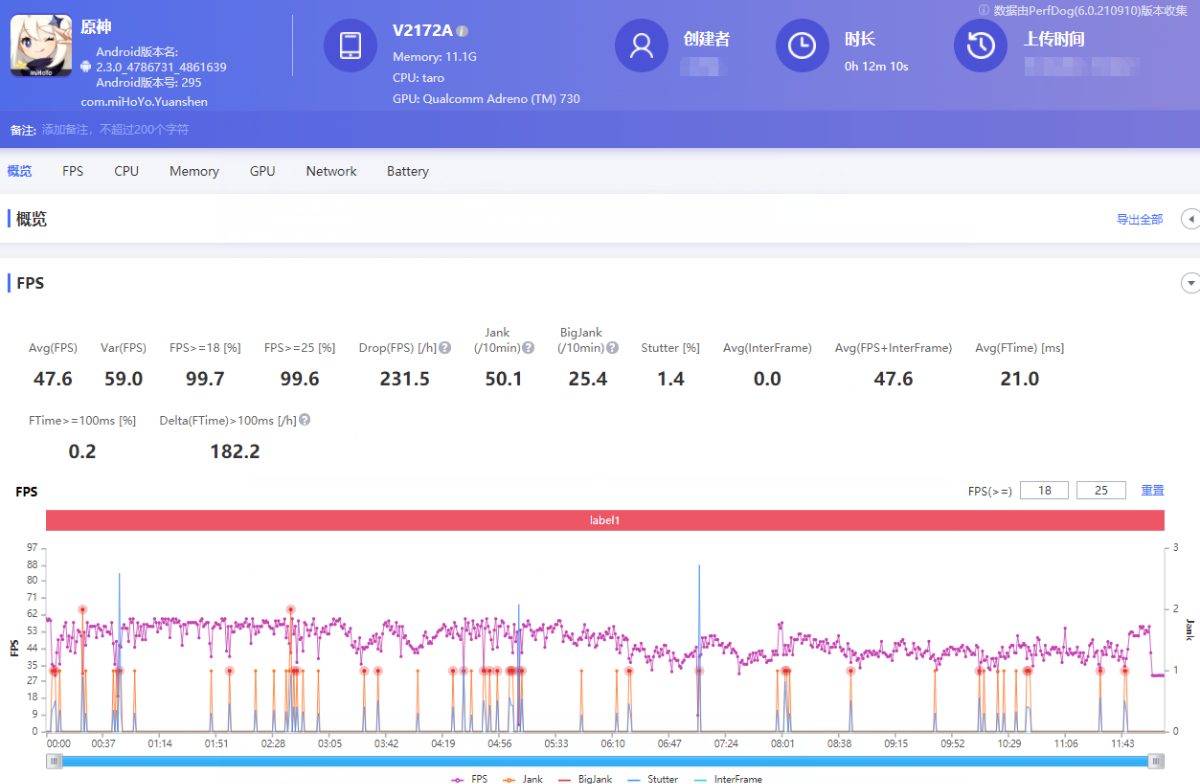Click the reset link beside FPS thresholds

(x=1152, y=490)
